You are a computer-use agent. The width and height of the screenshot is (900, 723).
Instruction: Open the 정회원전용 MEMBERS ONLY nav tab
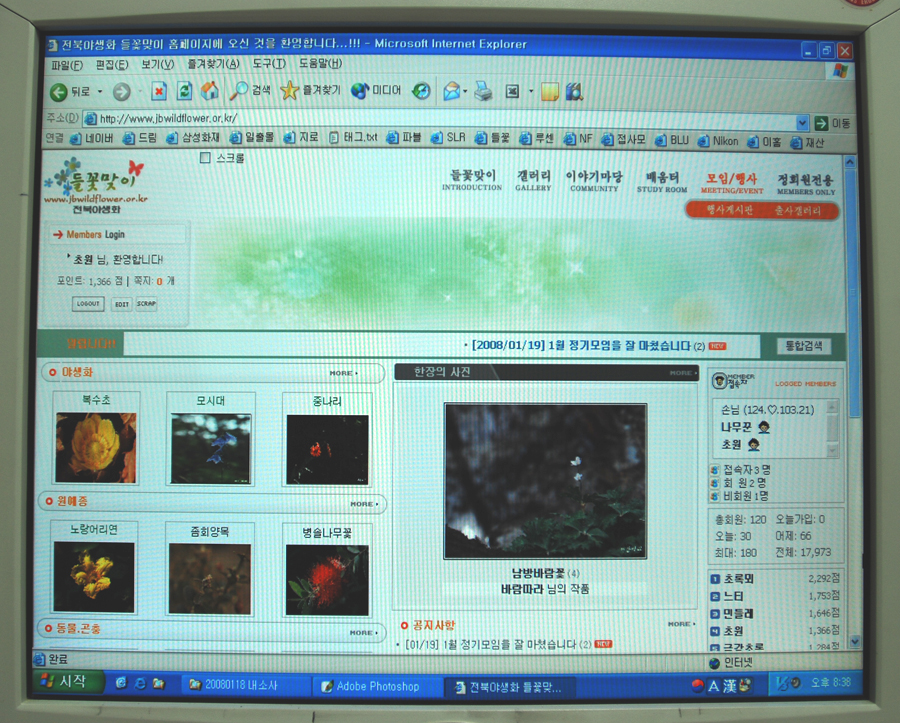(x=806, y=185)
